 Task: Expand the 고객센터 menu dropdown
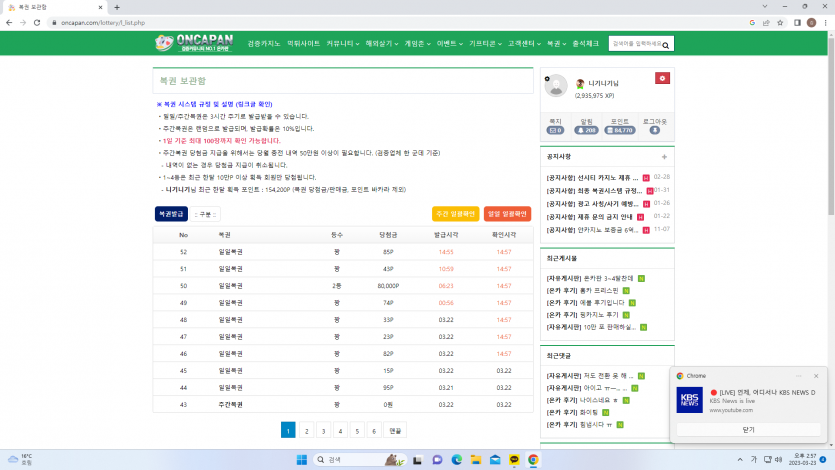coord(524,44)
